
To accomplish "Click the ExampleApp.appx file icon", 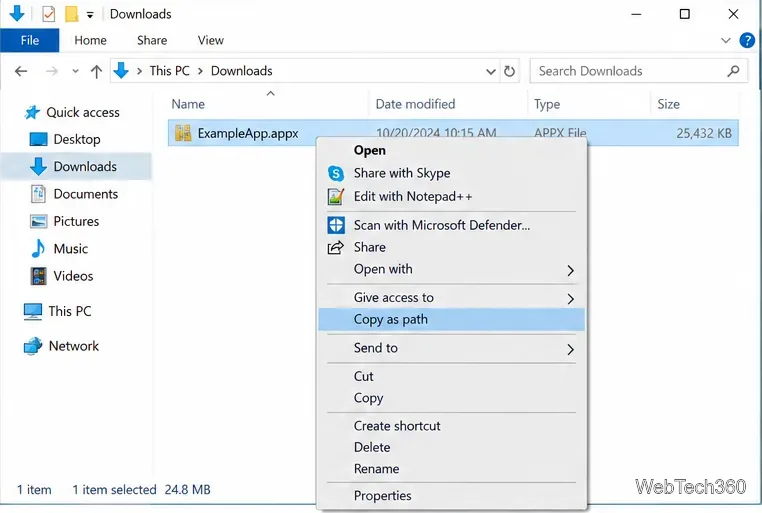I will (183, 133).
